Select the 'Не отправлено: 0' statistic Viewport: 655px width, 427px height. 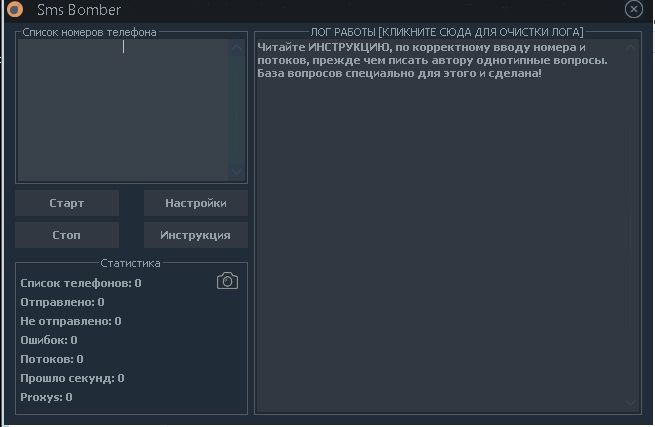click(71, 321)
